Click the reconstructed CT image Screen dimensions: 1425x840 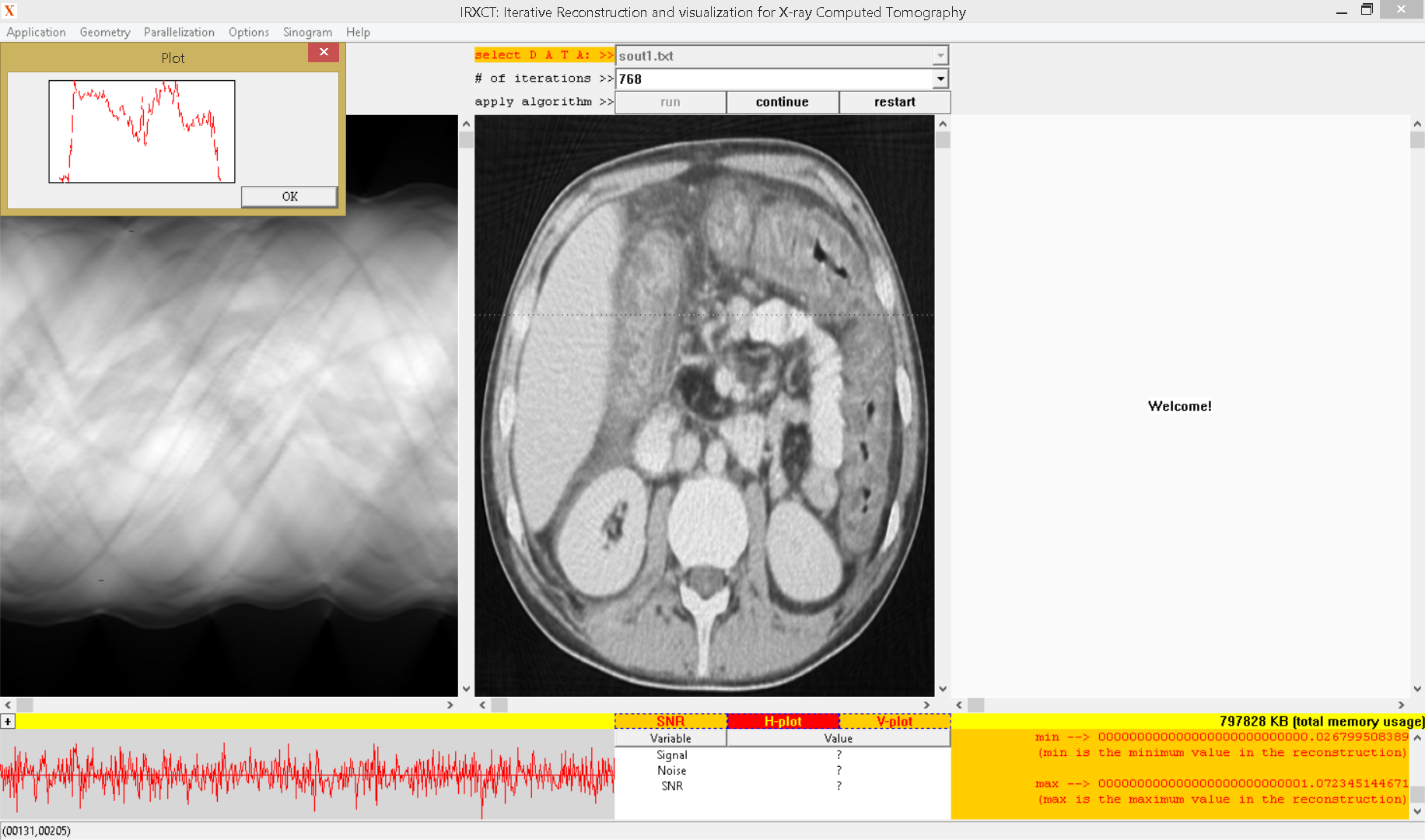(x=704, y=406)
